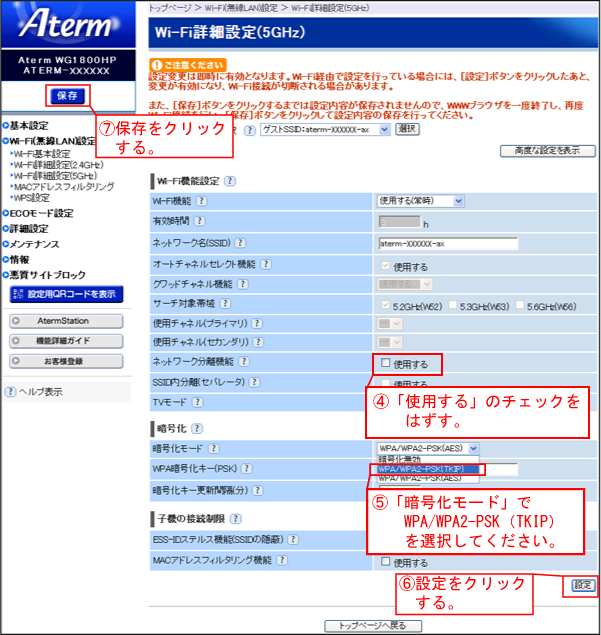Expand ECOモード設定 menu in sidebar

click(41, 213)
